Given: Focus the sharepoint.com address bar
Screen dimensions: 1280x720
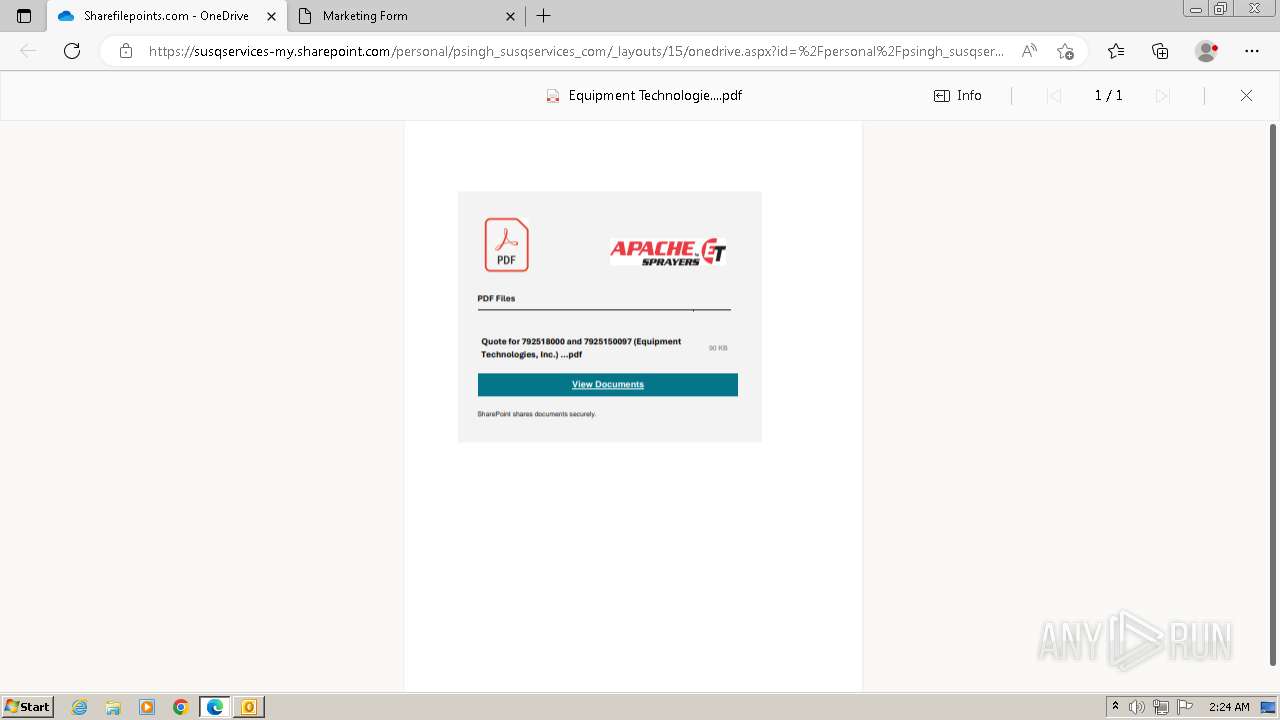Looking at the screenshot, I should point(576,51).
